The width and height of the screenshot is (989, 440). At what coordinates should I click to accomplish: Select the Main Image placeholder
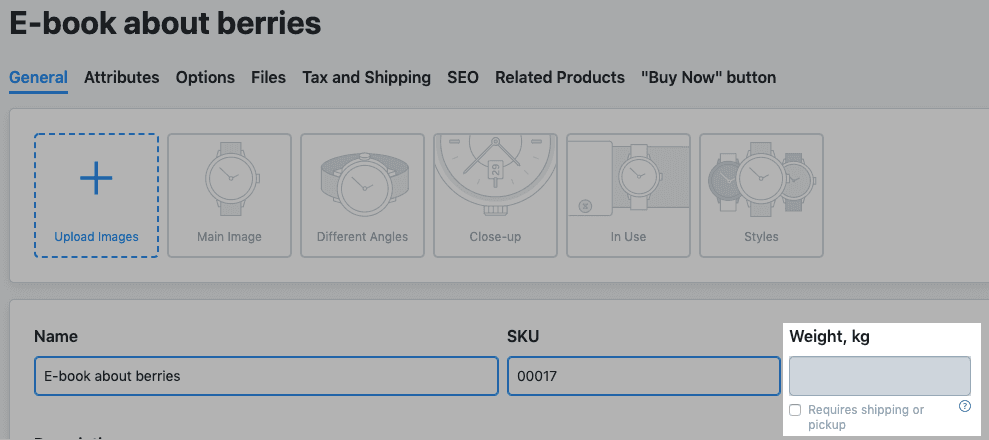coord(230,195)
